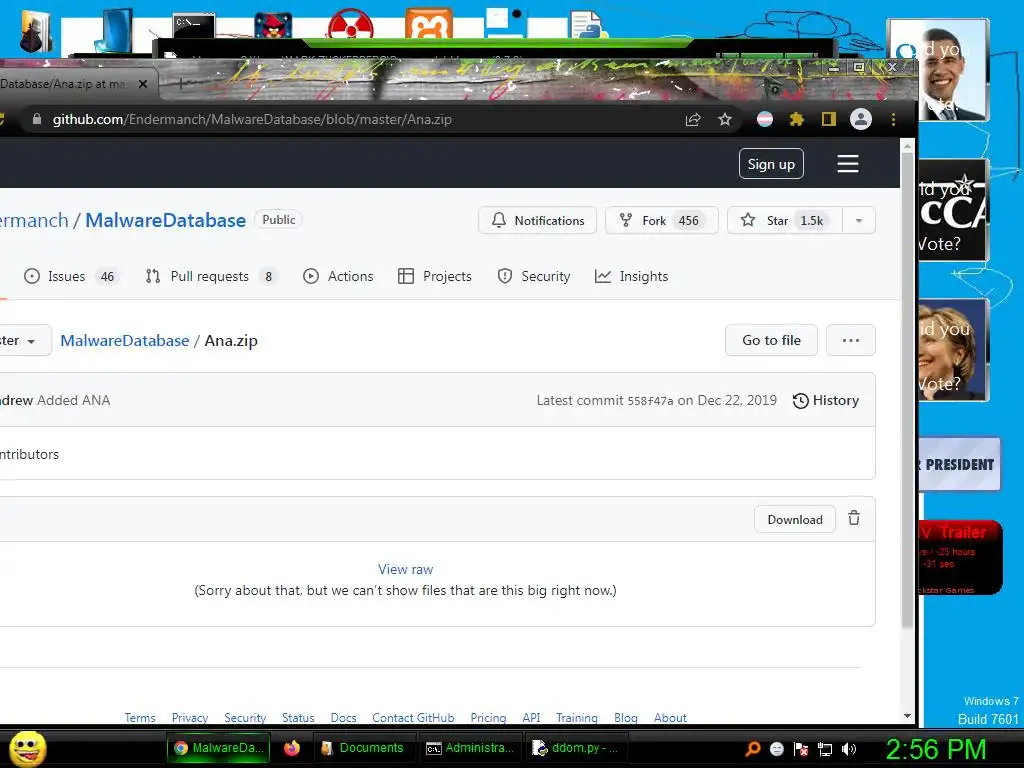View the file History
This screenshot has width=1024, height=768.
tap(825, 400)
